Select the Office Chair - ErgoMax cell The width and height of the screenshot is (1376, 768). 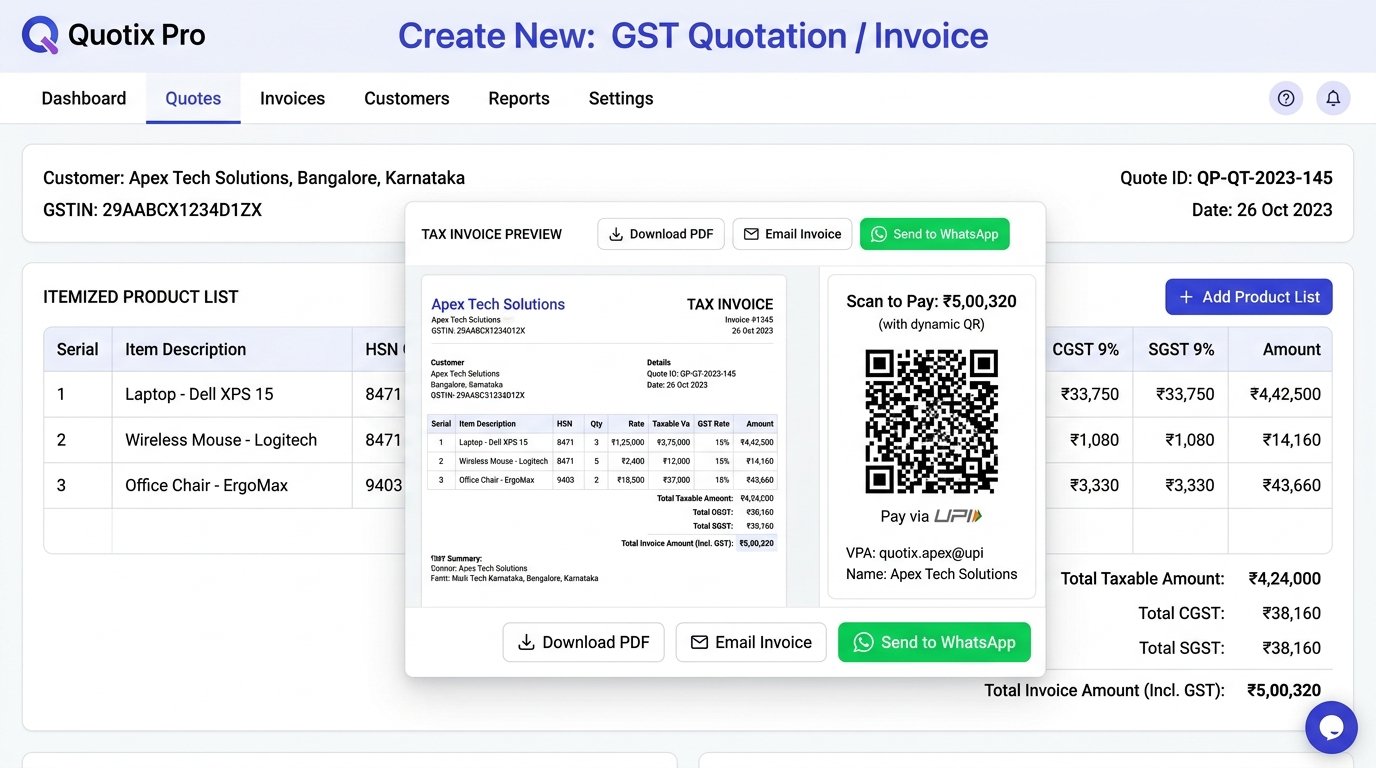point(232,485)
